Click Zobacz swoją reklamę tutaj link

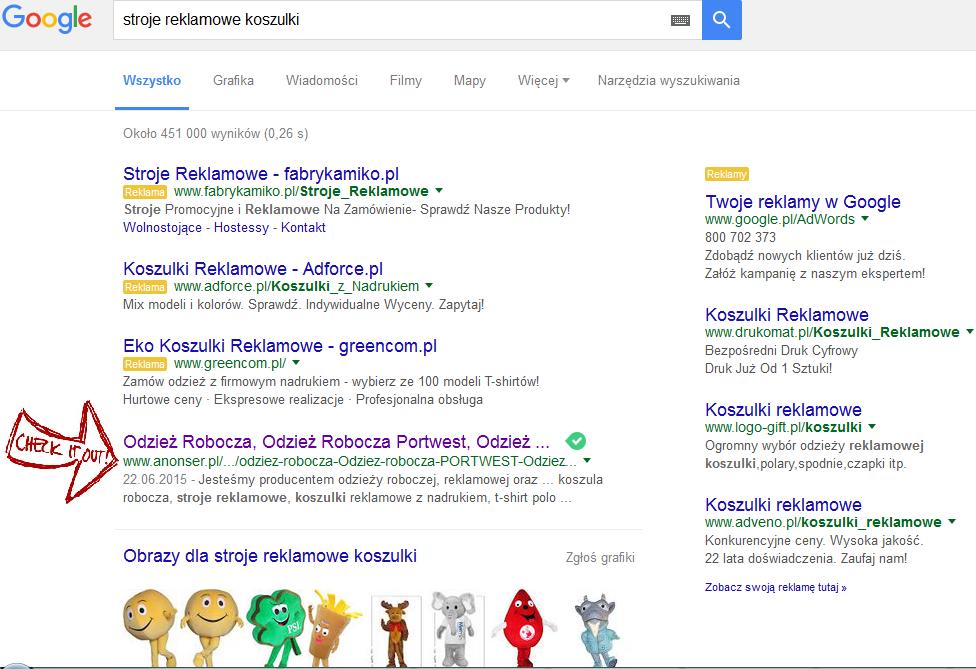click(776, 587)
